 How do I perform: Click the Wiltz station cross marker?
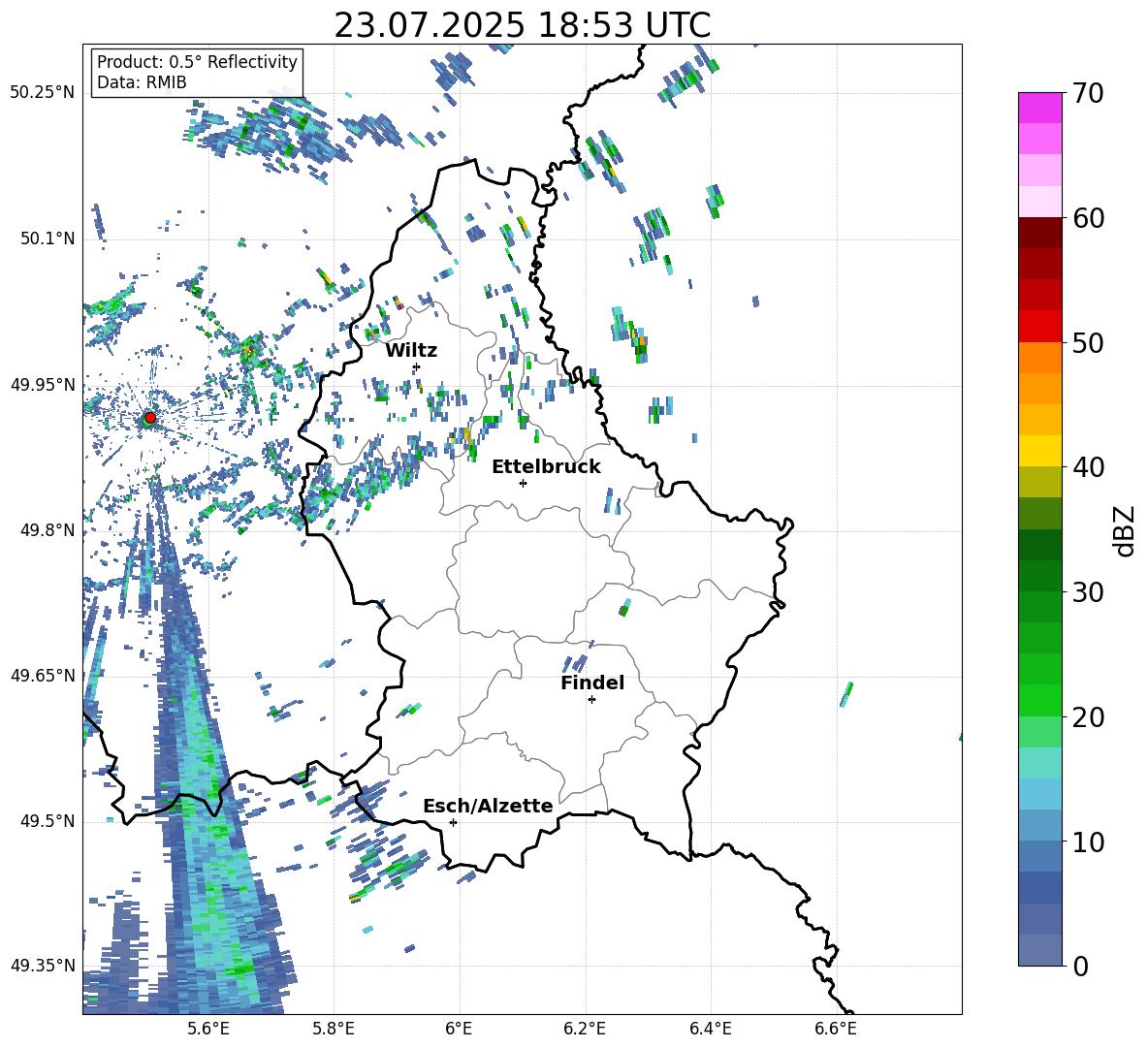tap(417, 366)
